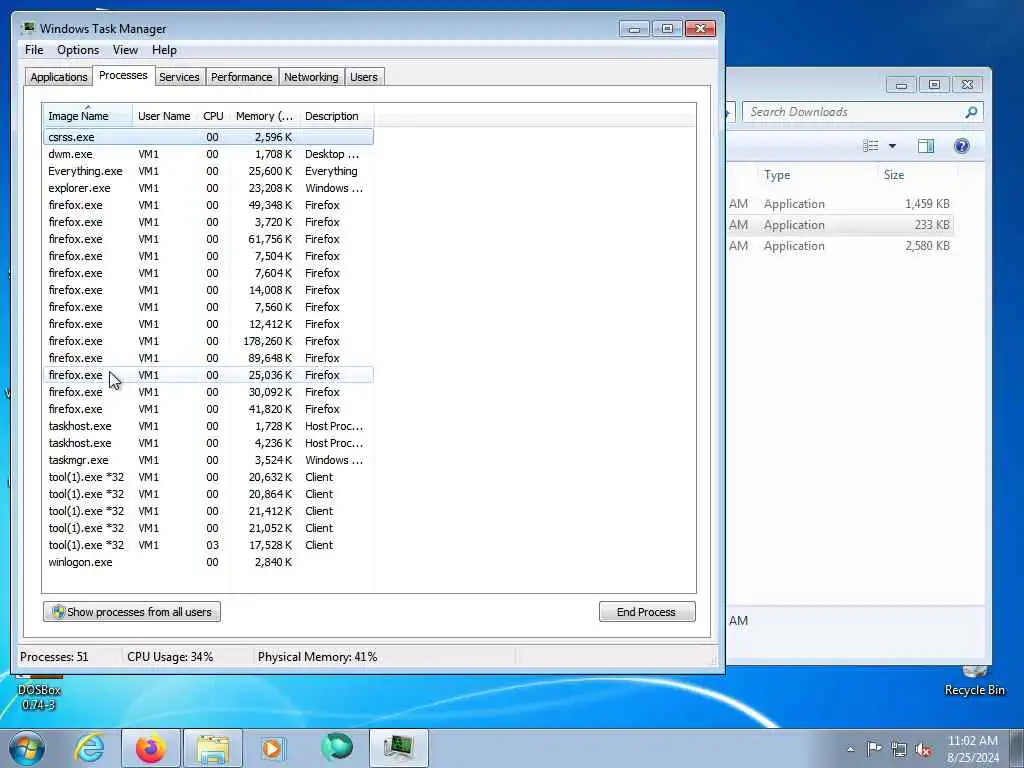Click the Show desktop strip
The width and height of the screenshot is (1024, 768).
point(1017,748)
